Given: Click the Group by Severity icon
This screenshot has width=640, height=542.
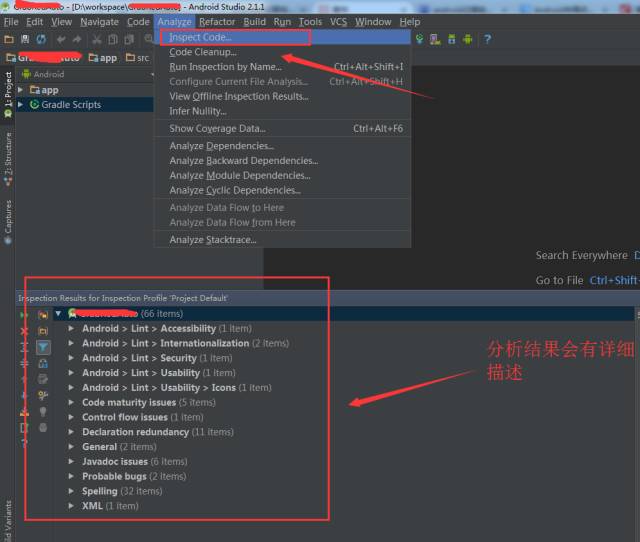Looking at the screenshot, I should [43, 315].
